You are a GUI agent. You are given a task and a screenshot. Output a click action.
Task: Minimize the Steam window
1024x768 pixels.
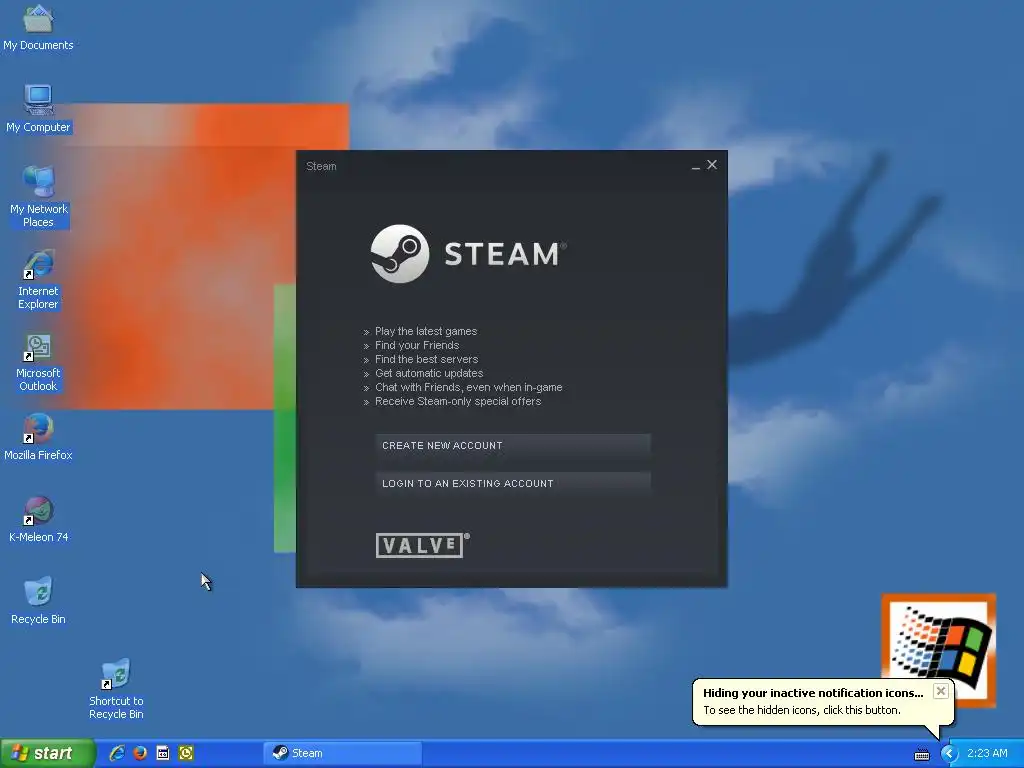click(696, 166)
